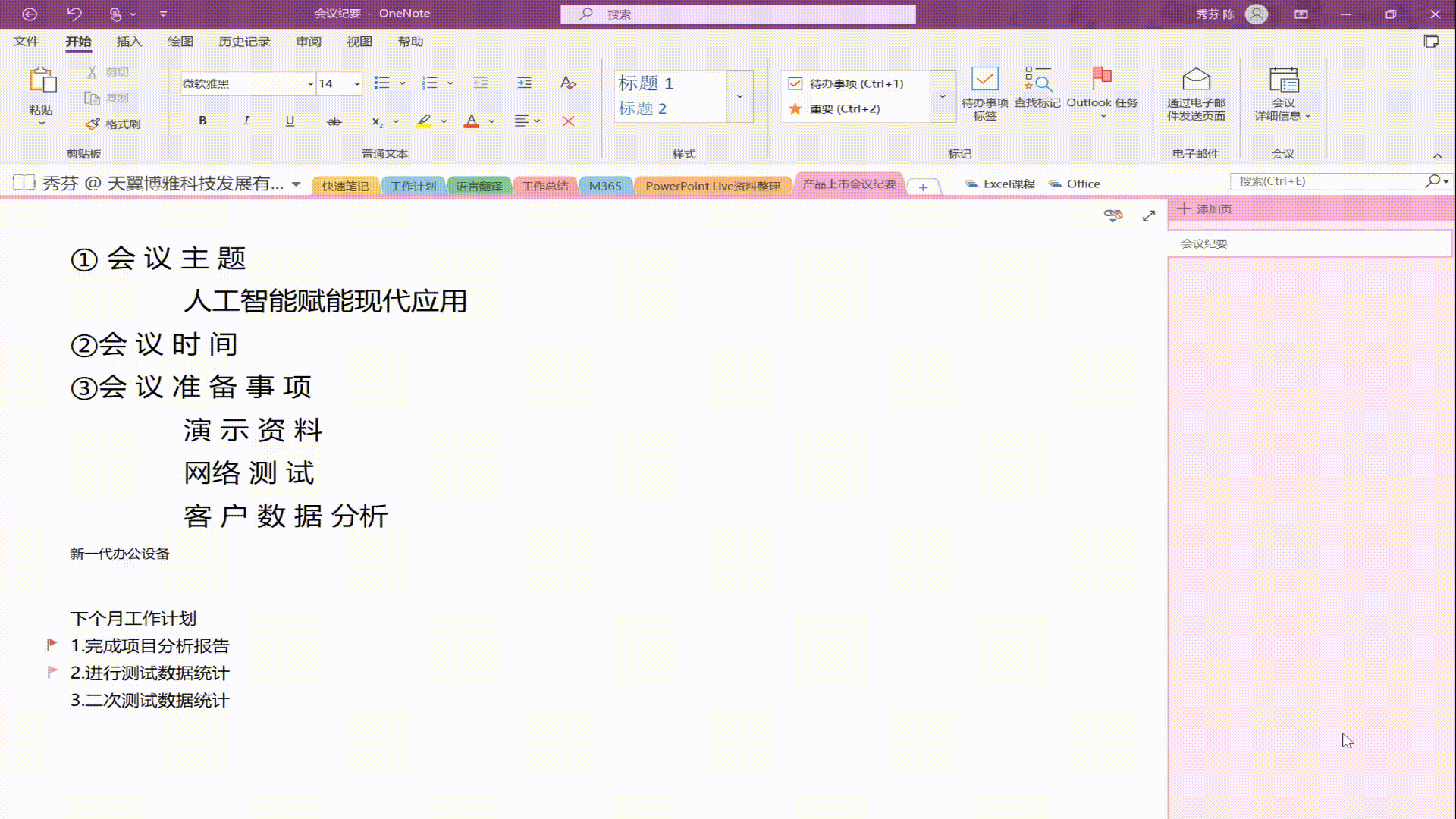Click the 添加页 add page button
Screen dimensions: 1456x819
[1204, 209]
